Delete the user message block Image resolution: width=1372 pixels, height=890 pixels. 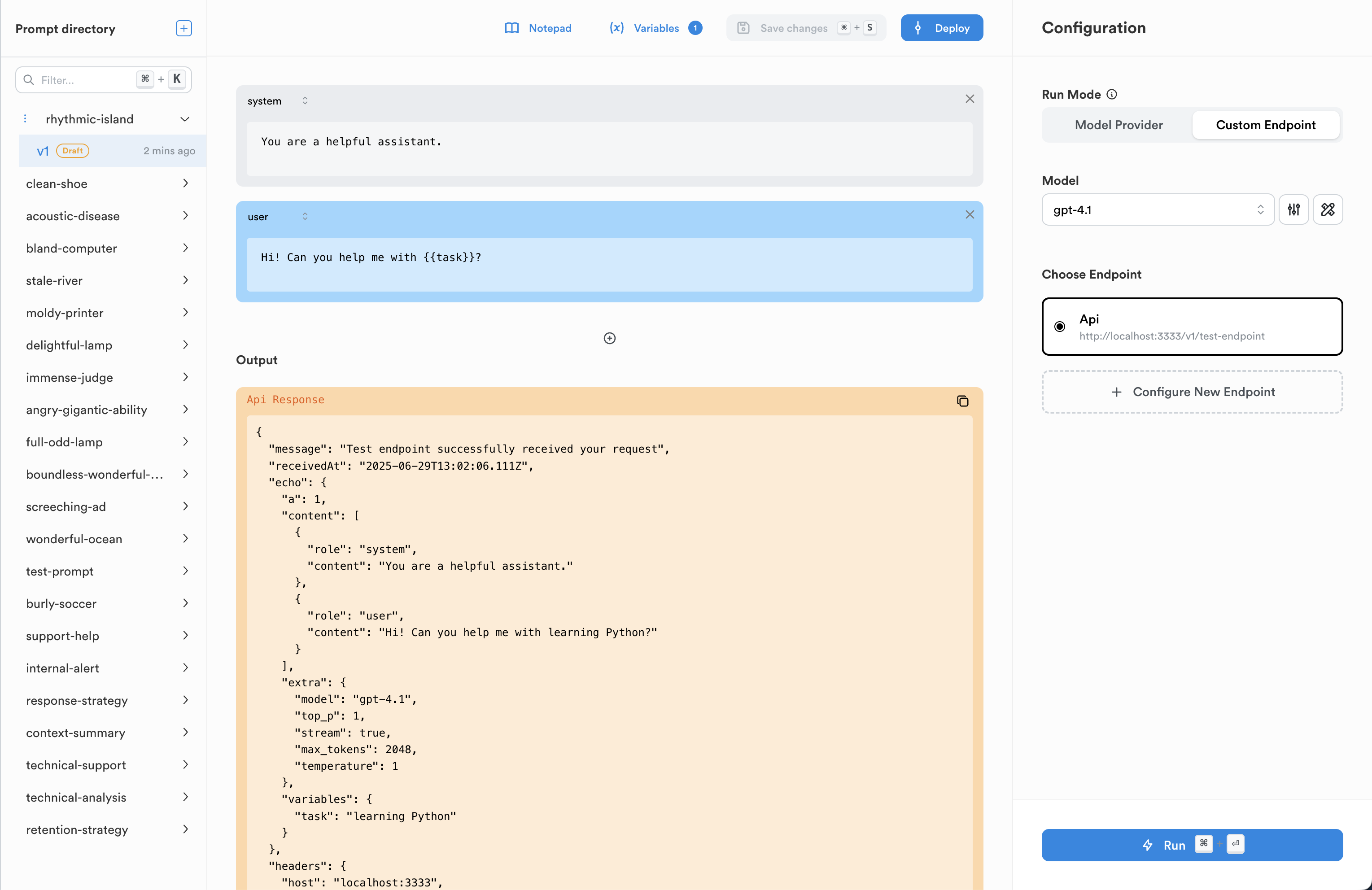click(x=969, y=215)
